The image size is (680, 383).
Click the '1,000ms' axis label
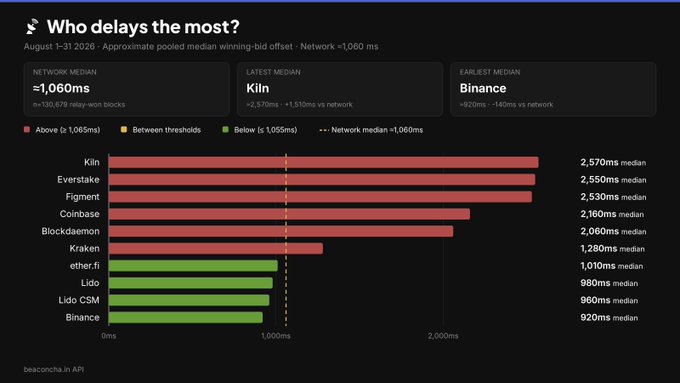[x=276, y=336]
